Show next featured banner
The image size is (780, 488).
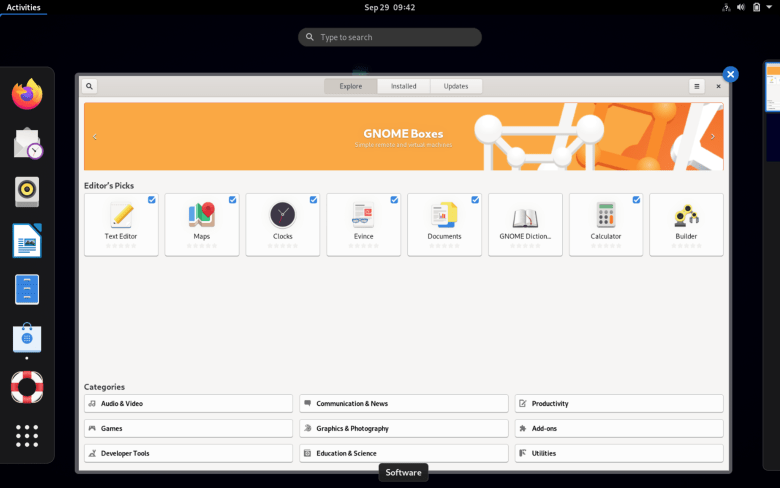712,136
